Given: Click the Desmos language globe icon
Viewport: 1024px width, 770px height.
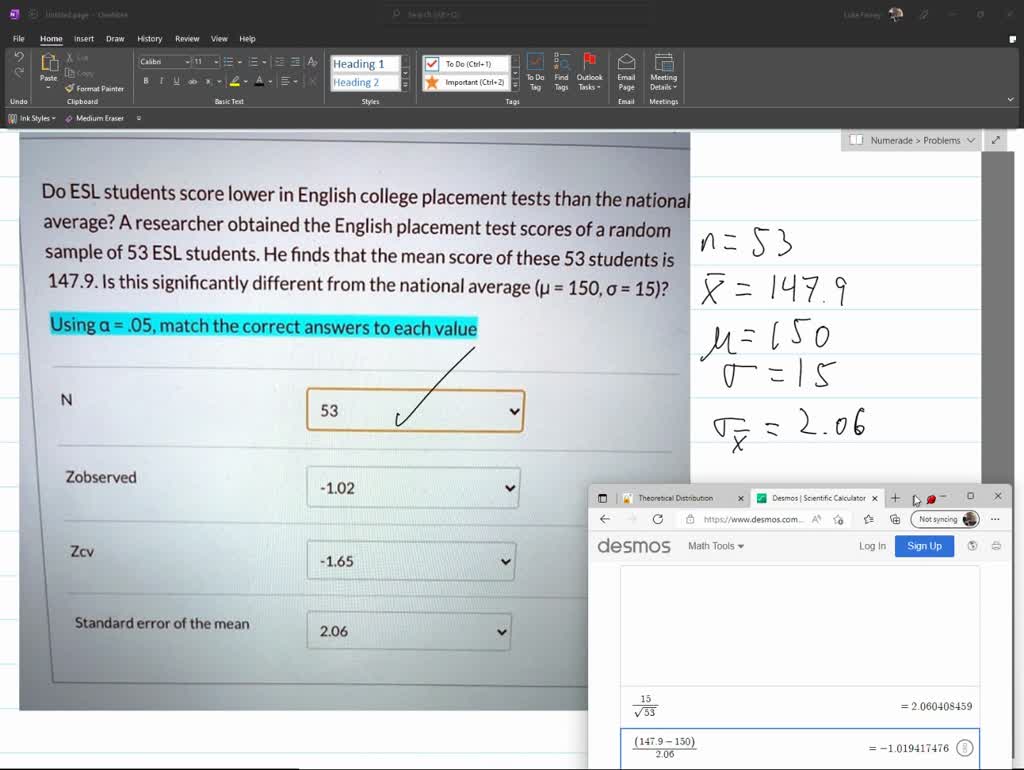Looking at the screenshot, I should click(x=972, y=546).
